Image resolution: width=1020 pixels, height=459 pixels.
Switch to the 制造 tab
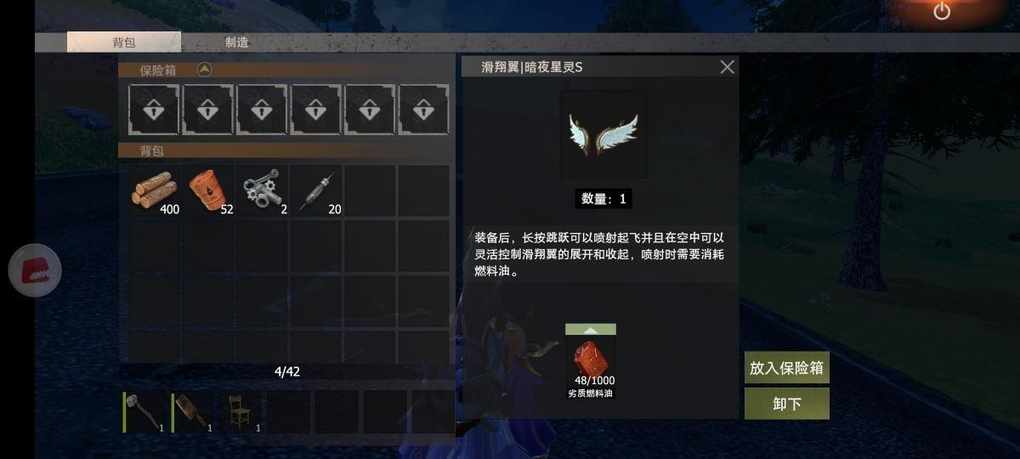[x=237, y=42]
